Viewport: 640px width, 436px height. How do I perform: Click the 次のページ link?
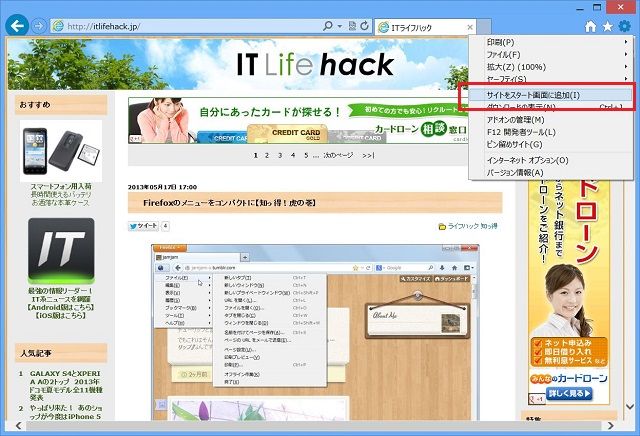338,155
